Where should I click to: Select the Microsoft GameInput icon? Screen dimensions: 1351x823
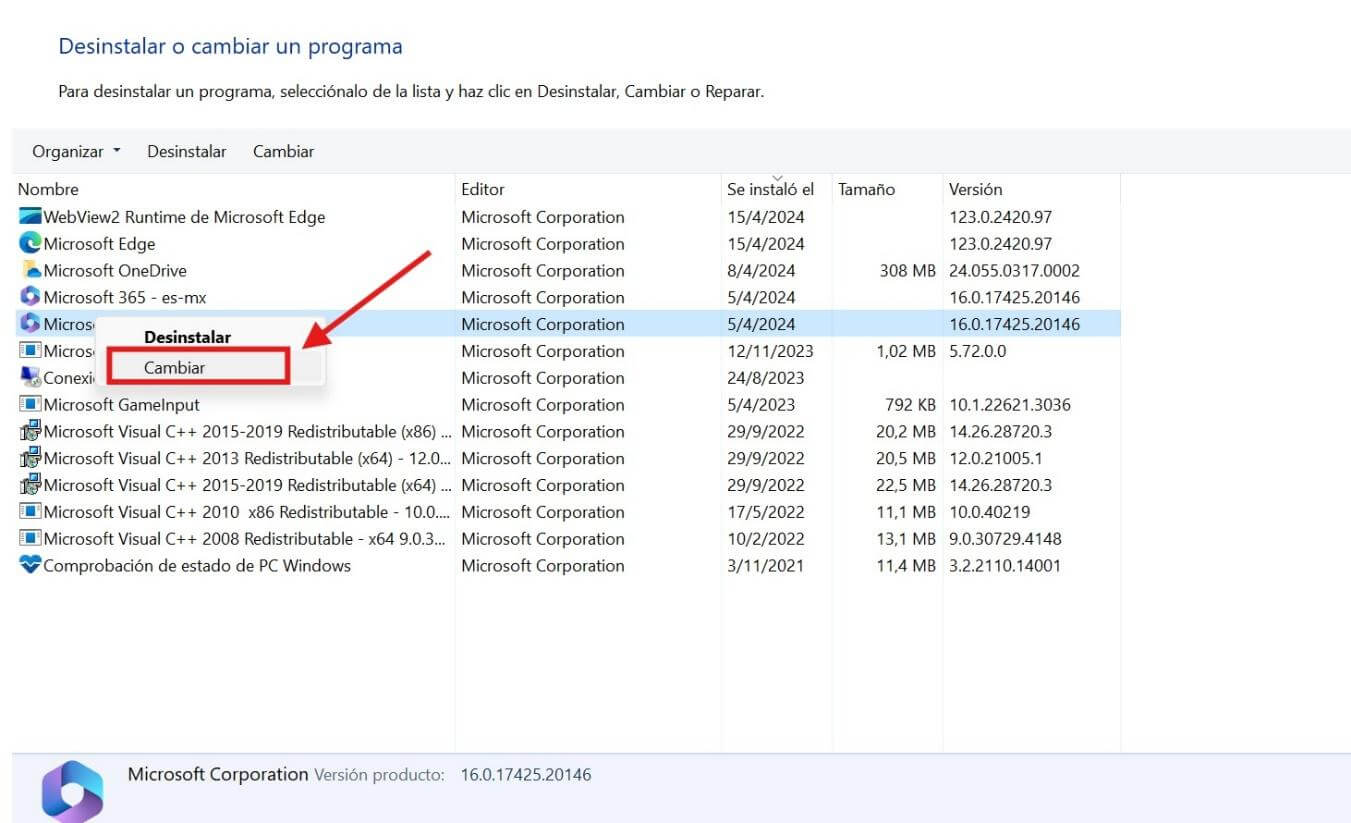click(28, 404)
